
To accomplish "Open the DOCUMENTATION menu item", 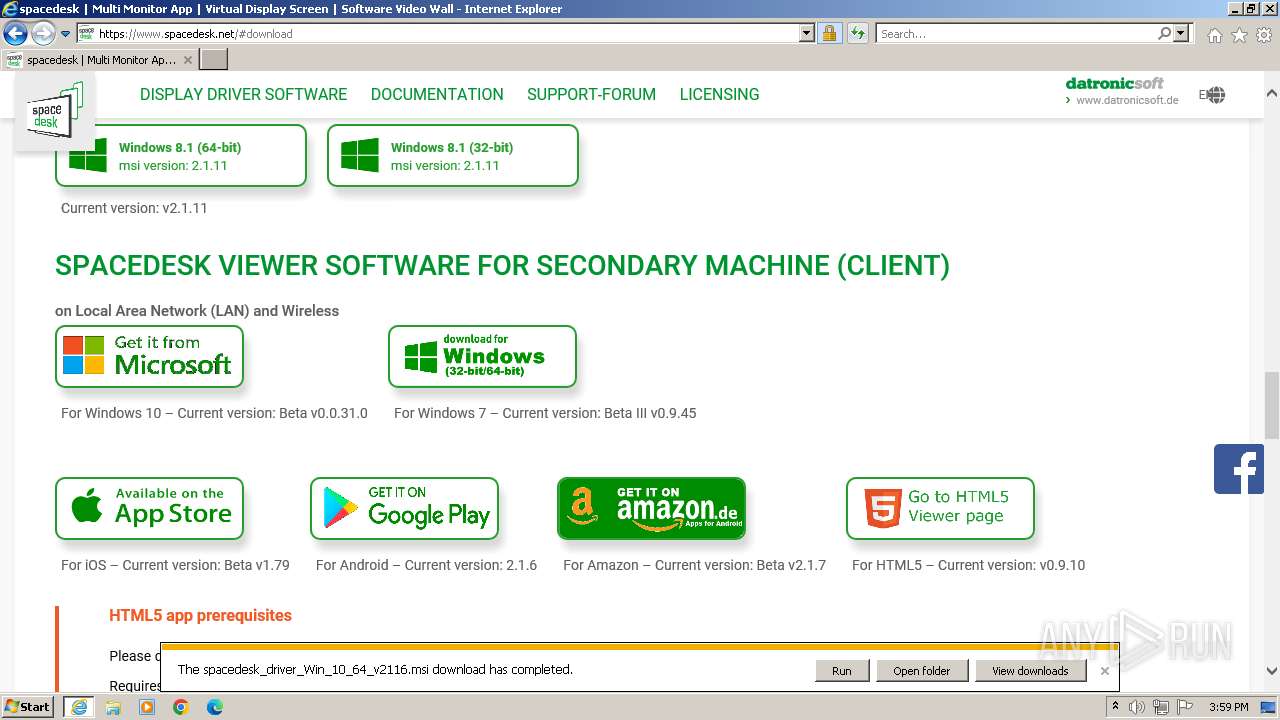I will [x=437, y=95].
